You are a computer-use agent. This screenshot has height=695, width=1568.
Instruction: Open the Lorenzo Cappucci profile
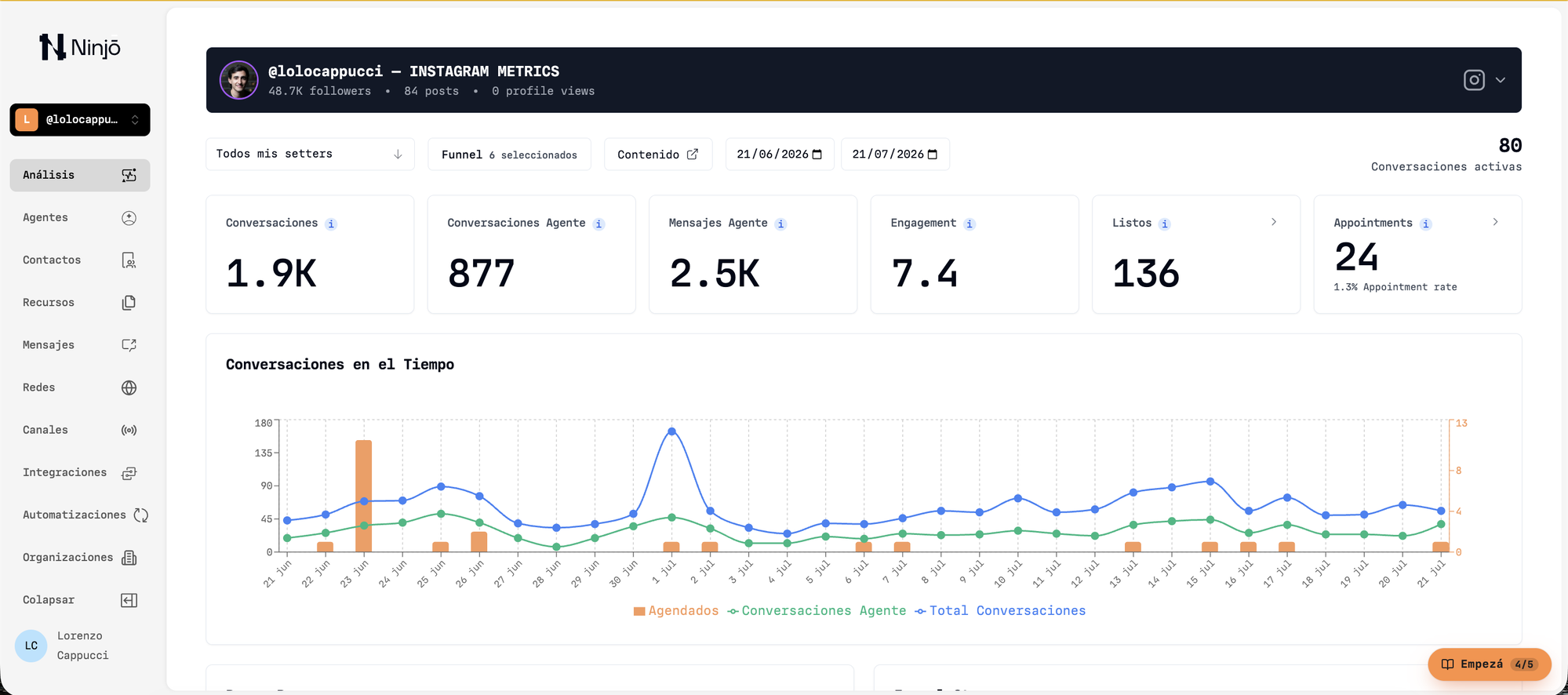point(83,646)
